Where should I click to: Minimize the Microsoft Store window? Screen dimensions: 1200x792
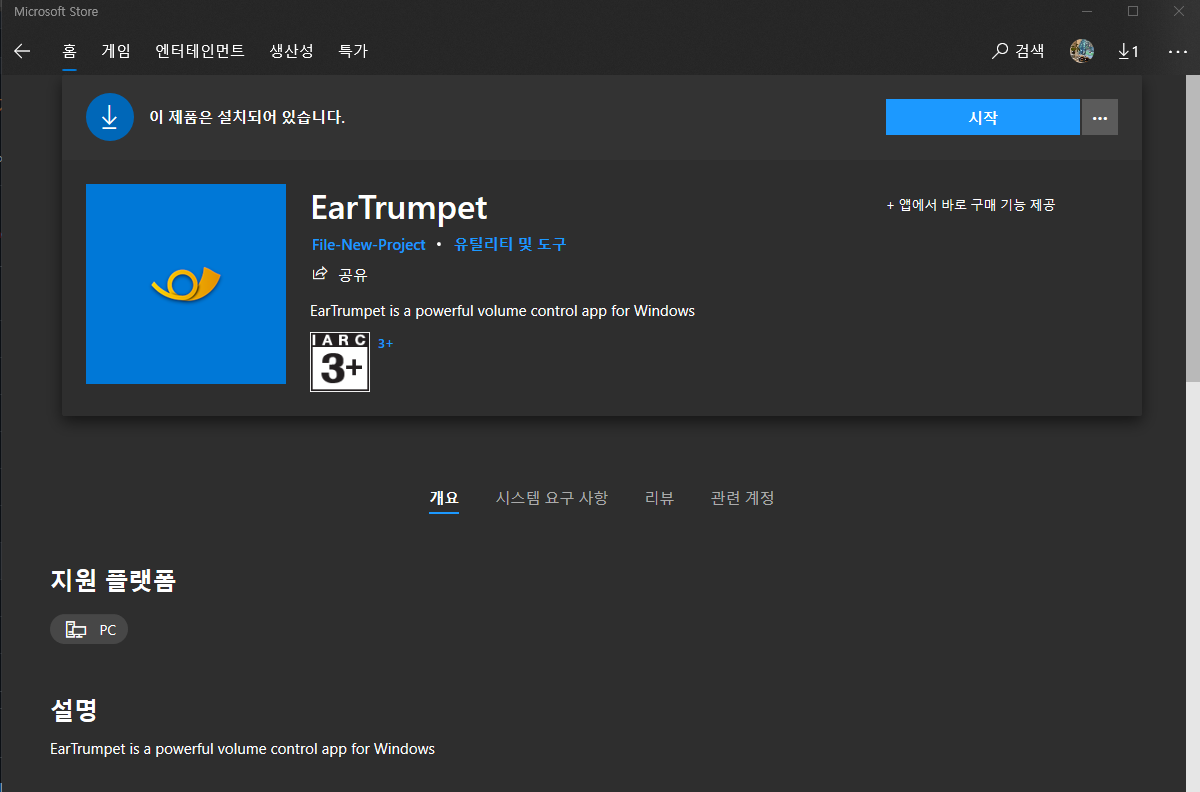pyautogui.click(x=1087, y=11)
